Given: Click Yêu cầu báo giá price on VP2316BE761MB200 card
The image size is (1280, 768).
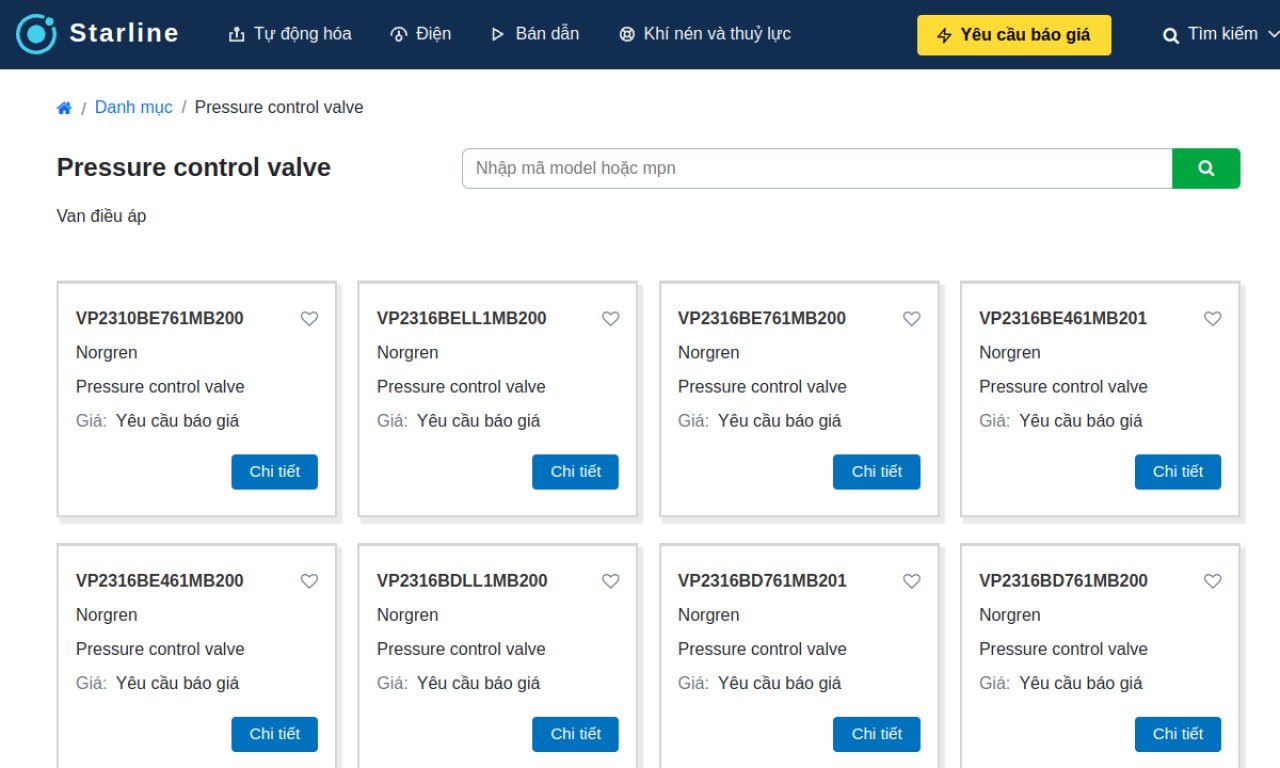Looking at the screenshot, I should coord(779,421).
